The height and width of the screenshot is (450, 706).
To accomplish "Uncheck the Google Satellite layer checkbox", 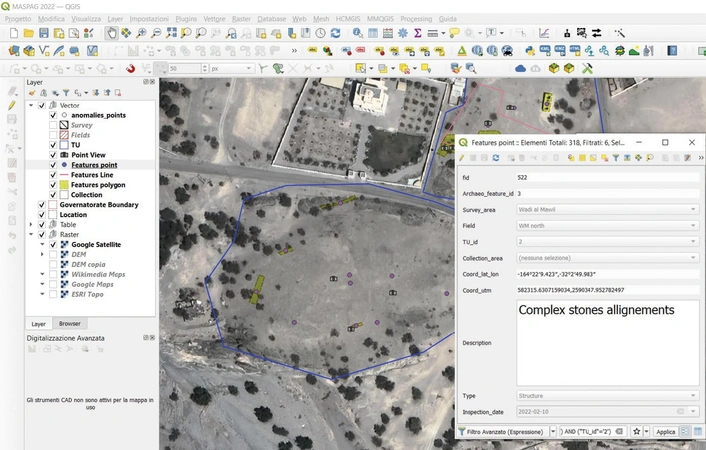I will [53, 244].
